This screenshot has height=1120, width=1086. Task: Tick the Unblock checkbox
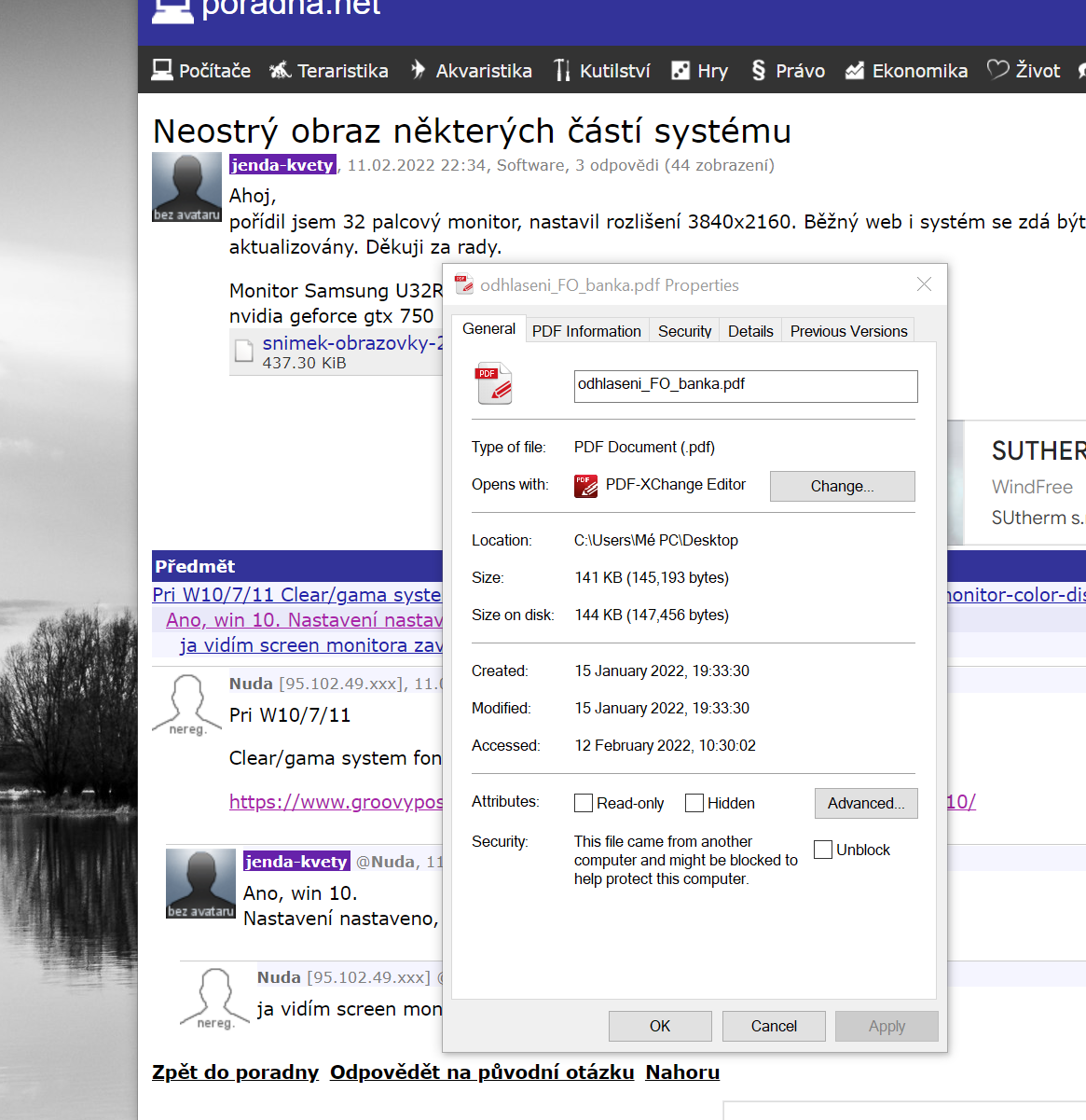click(823, 850)
